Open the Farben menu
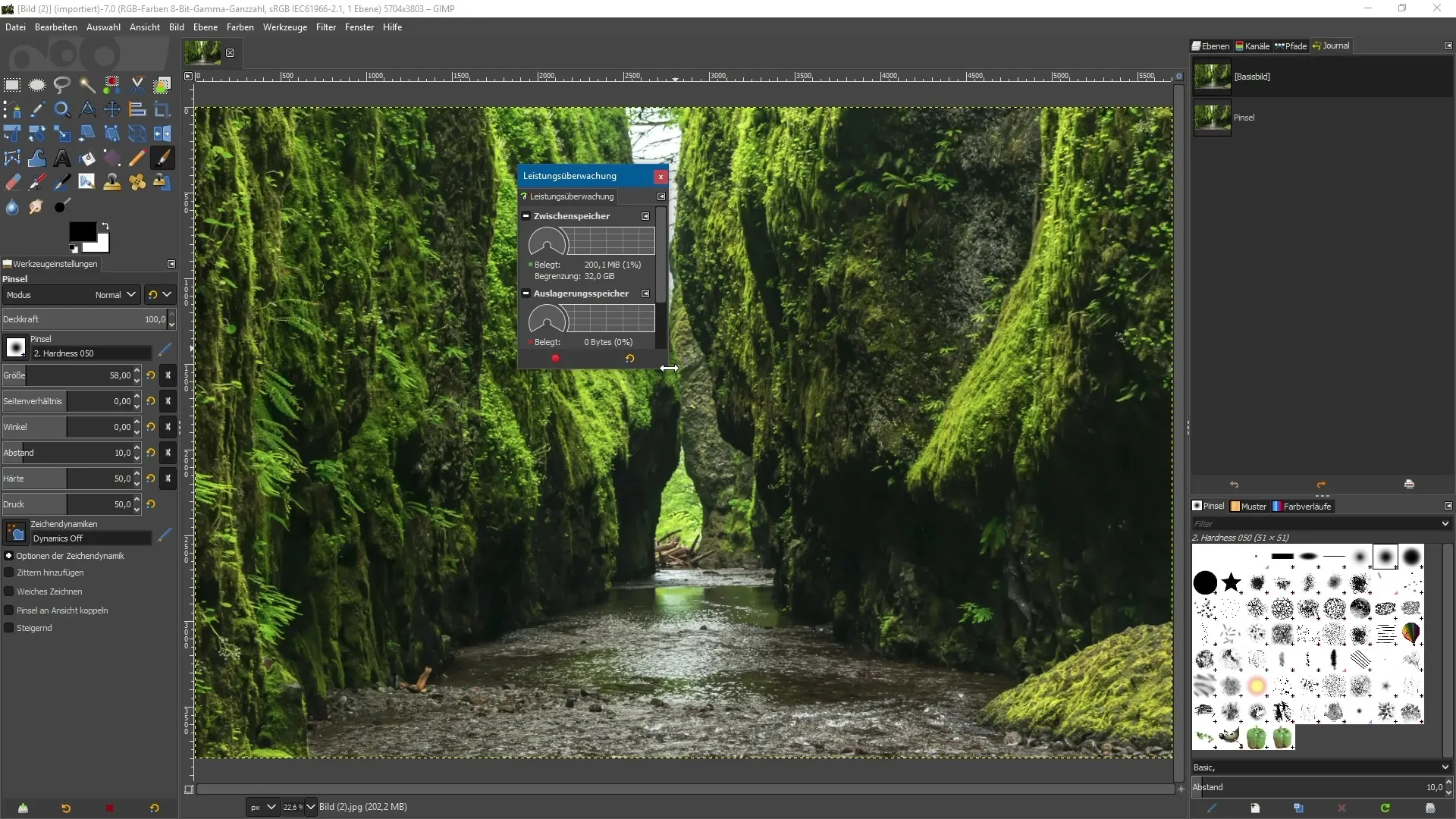This screenshot has height=819, width=1456. coord(240,27)
